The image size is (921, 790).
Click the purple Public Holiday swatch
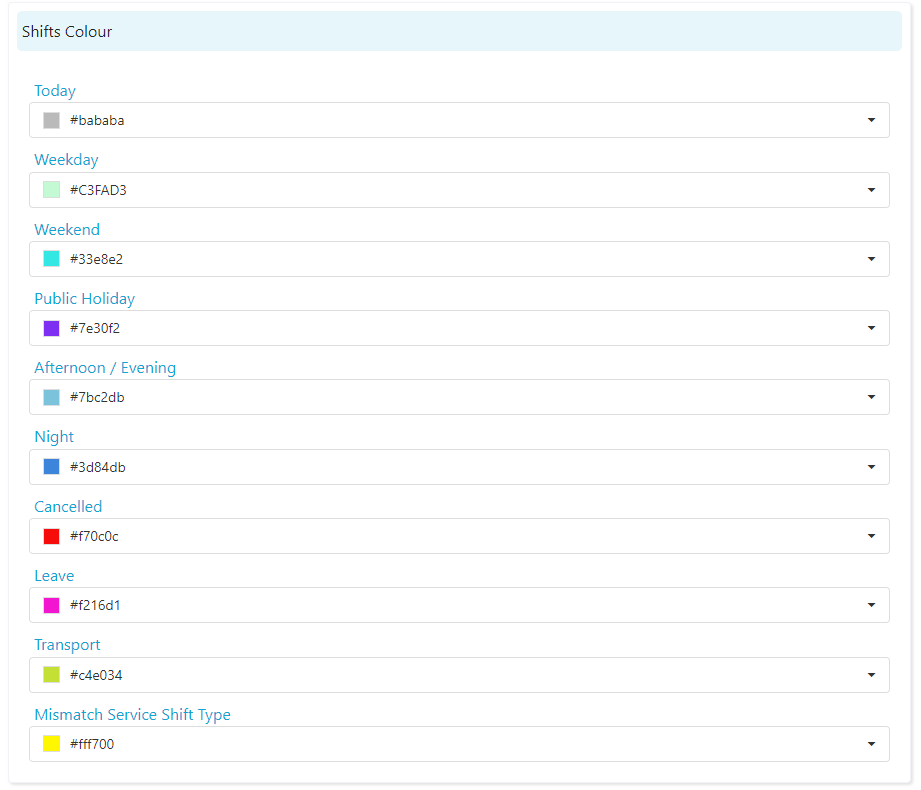(x=52, y=328)
